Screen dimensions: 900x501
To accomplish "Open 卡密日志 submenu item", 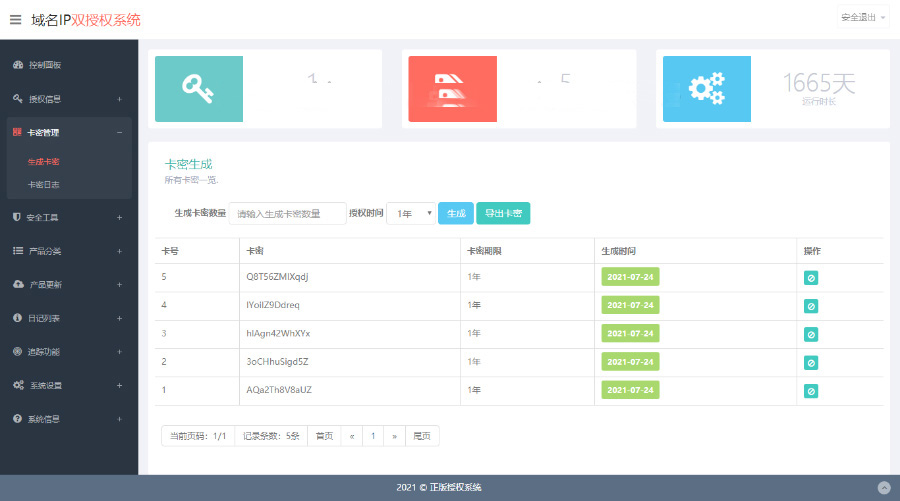I will click(x=43, y=184).
